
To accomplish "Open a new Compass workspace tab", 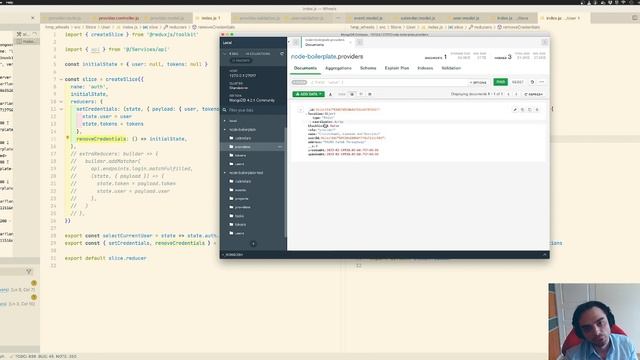I will [x=360, y=42].
